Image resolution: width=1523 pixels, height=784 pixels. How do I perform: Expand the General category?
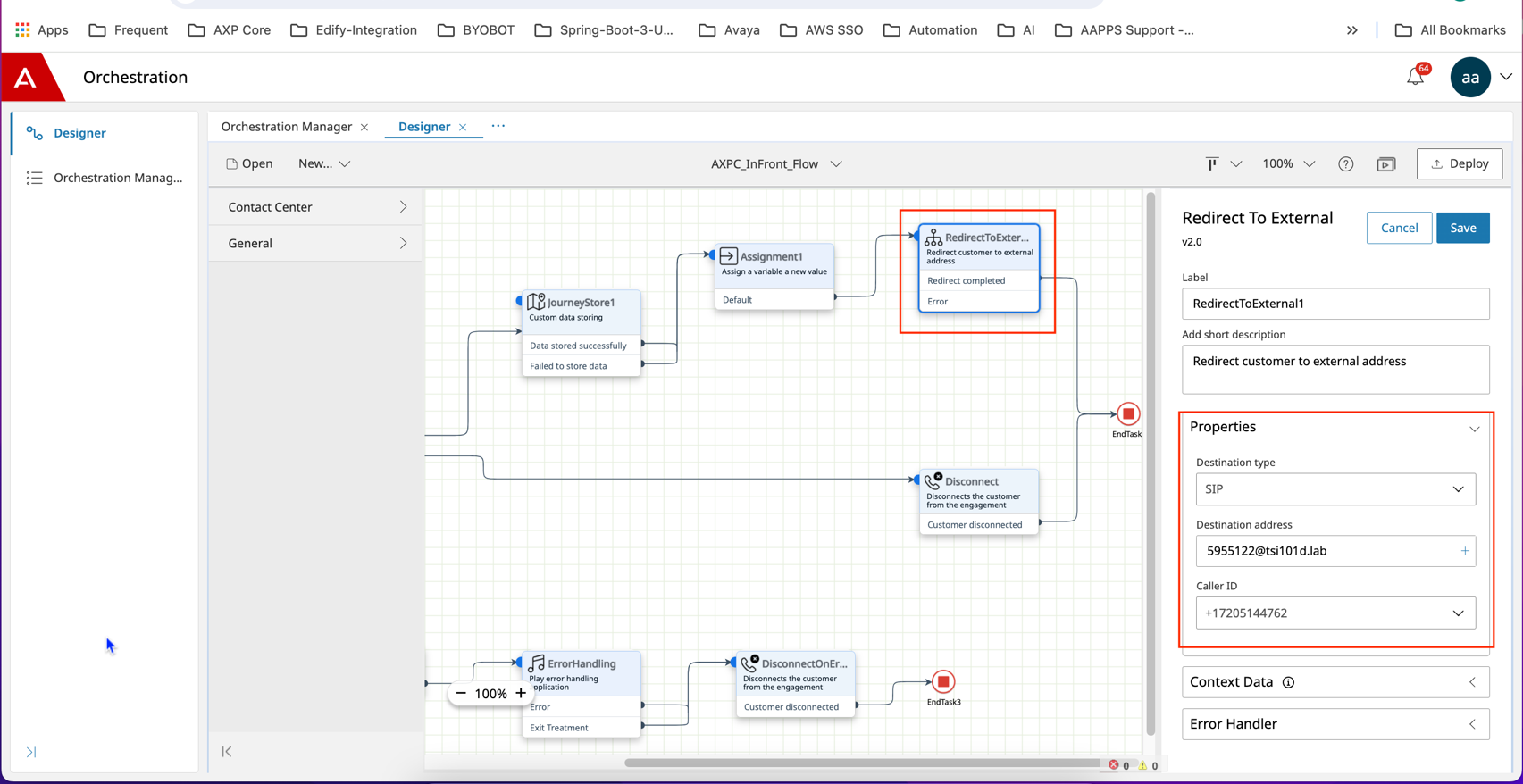click(x=316, y=243)
